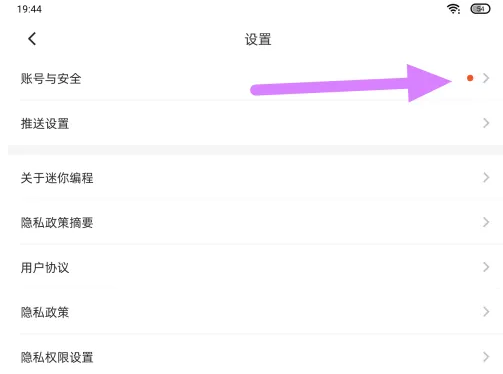Click the red notification dot
Screen dimensions: 503x374
point(470,78)
